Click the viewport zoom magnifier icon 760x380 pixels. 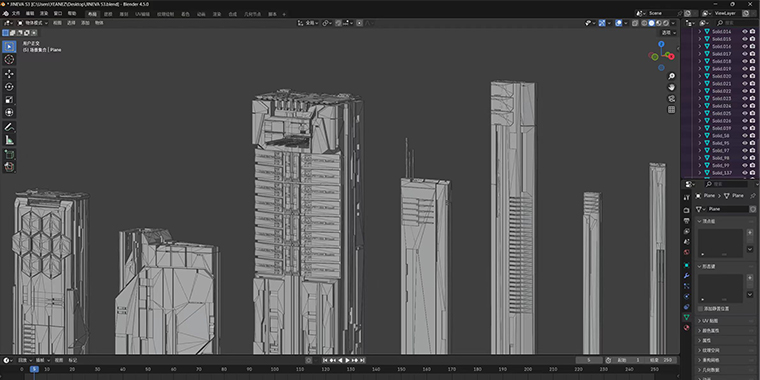pos(671,76)
